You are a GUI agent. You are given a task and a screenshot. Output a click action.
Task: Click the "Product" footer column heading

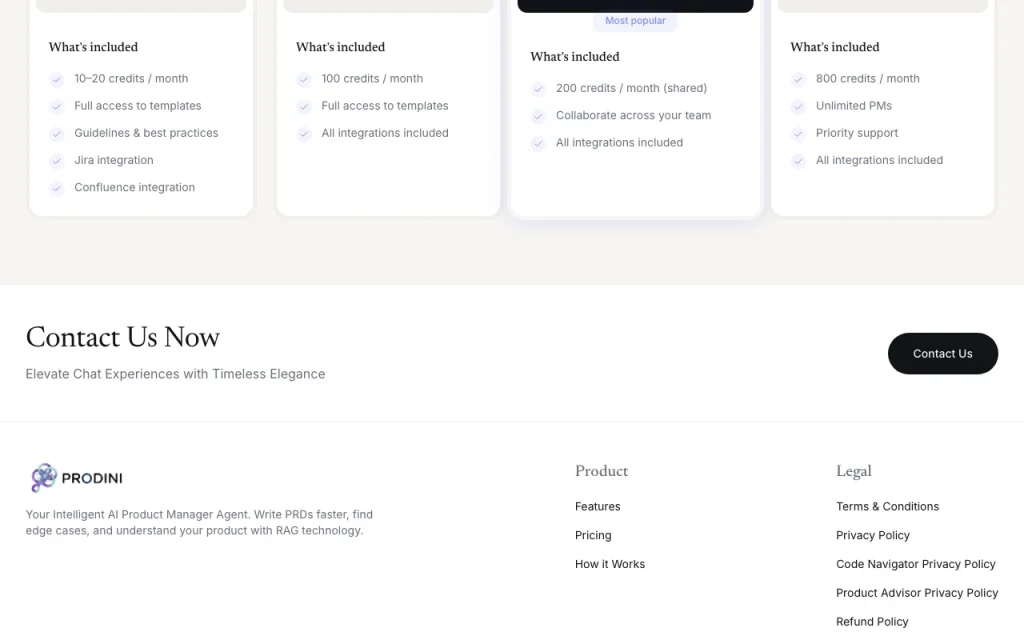[x=601, y=471]
